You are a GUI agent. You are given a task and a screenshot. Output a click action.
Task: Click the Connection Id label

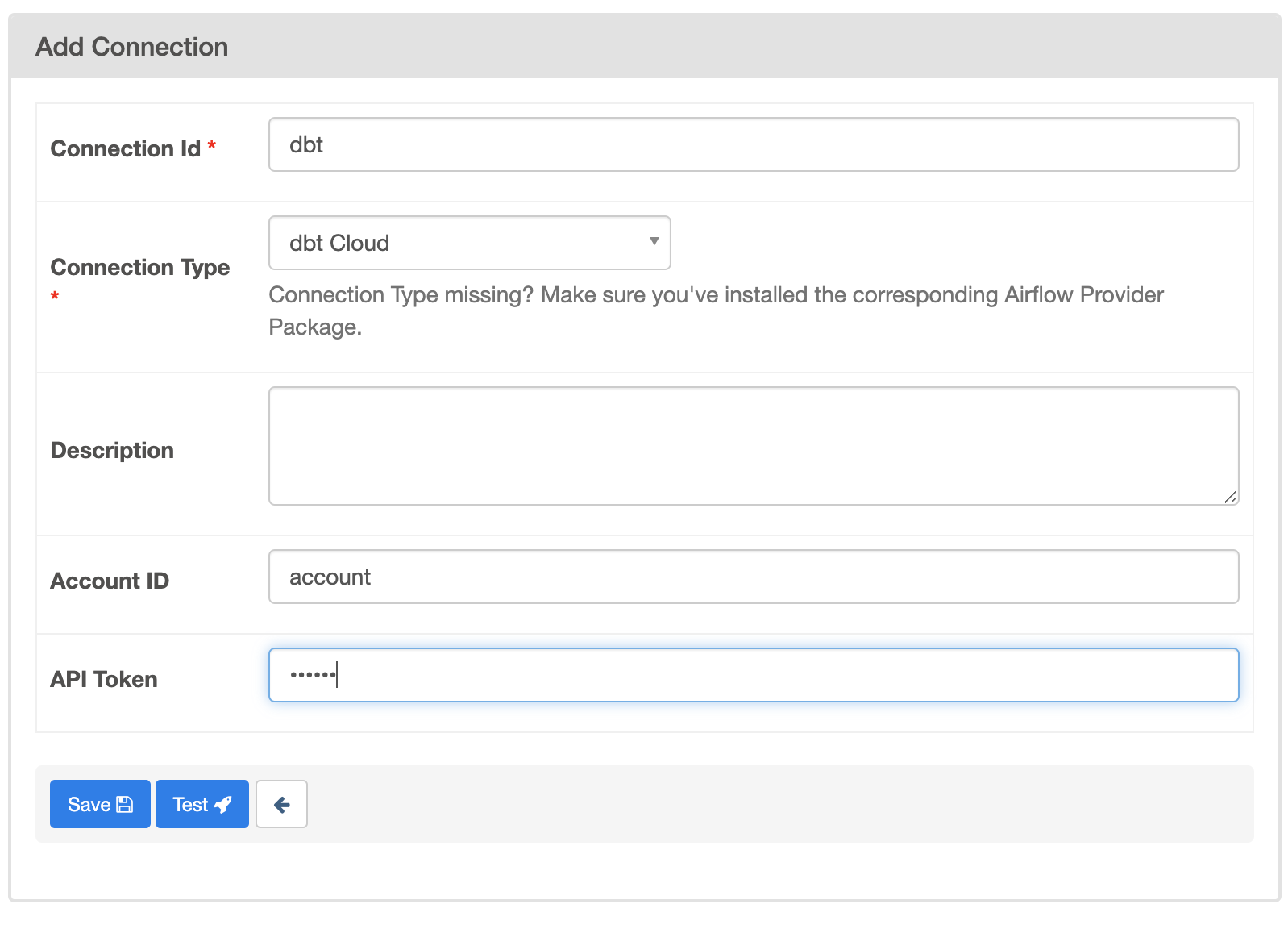point(125,148)
